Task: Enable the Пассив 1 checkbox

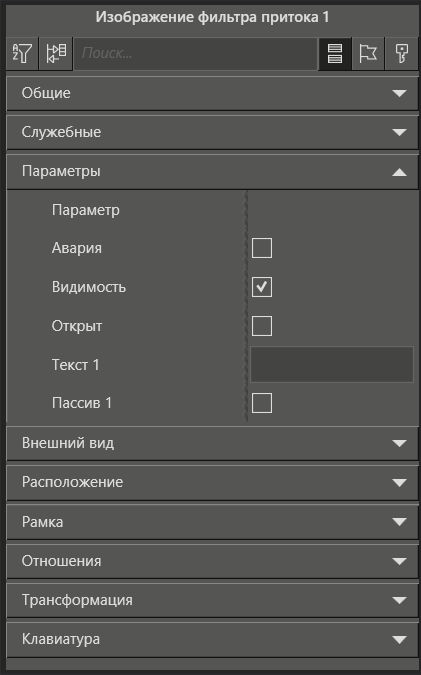Action: (262, 403)
